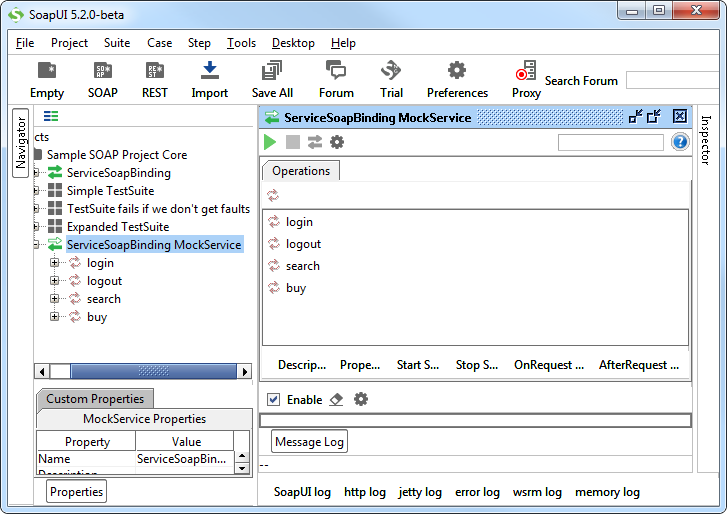Click the Message Log button
The width and height of the screenshot is (727, 514).
(309, 441)
